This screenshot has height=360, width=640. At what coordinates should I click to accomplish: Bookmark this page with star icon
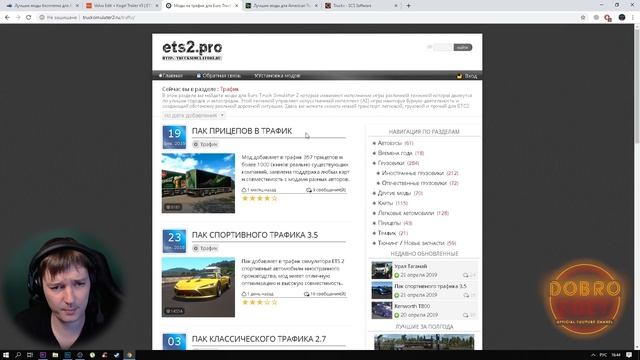(583, 18)
